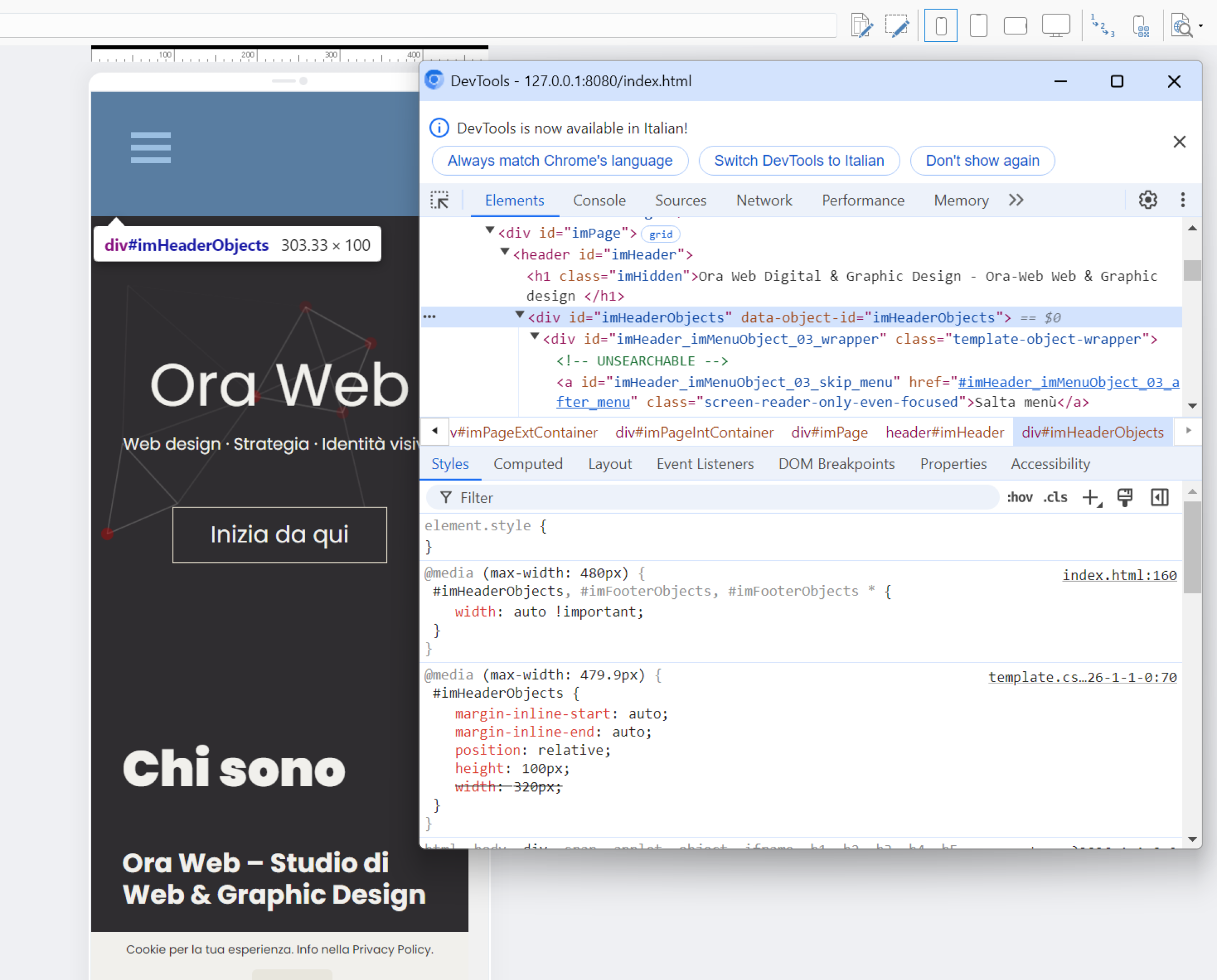Image resolution: width=1217 pixels, height=980 pixels.
Task: Click Switch DevTools to Italian button
Action: (799, 161)
